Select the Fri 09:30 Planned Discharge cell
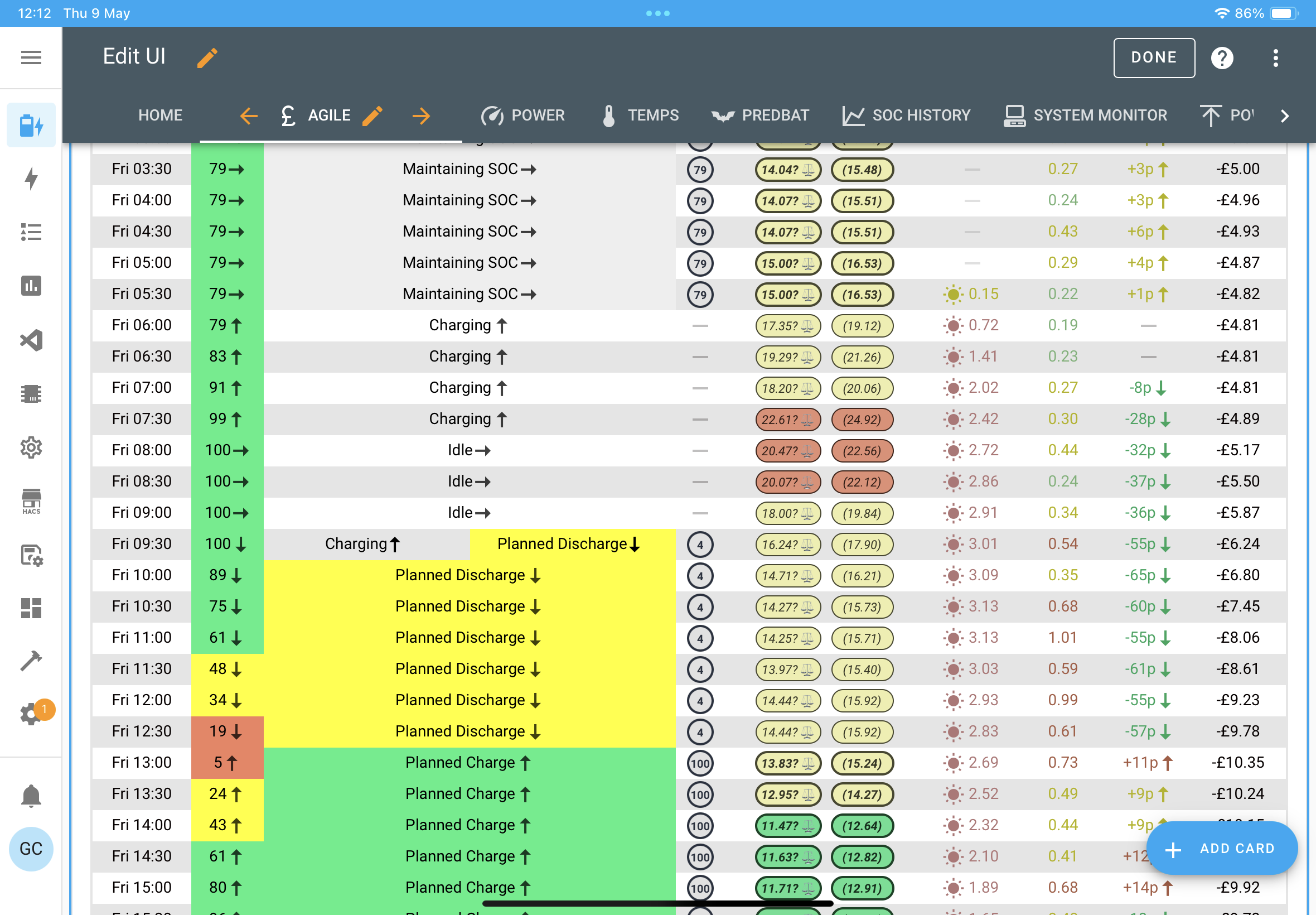This screenshot has width=1316, height=915. [x=572, y=543]
